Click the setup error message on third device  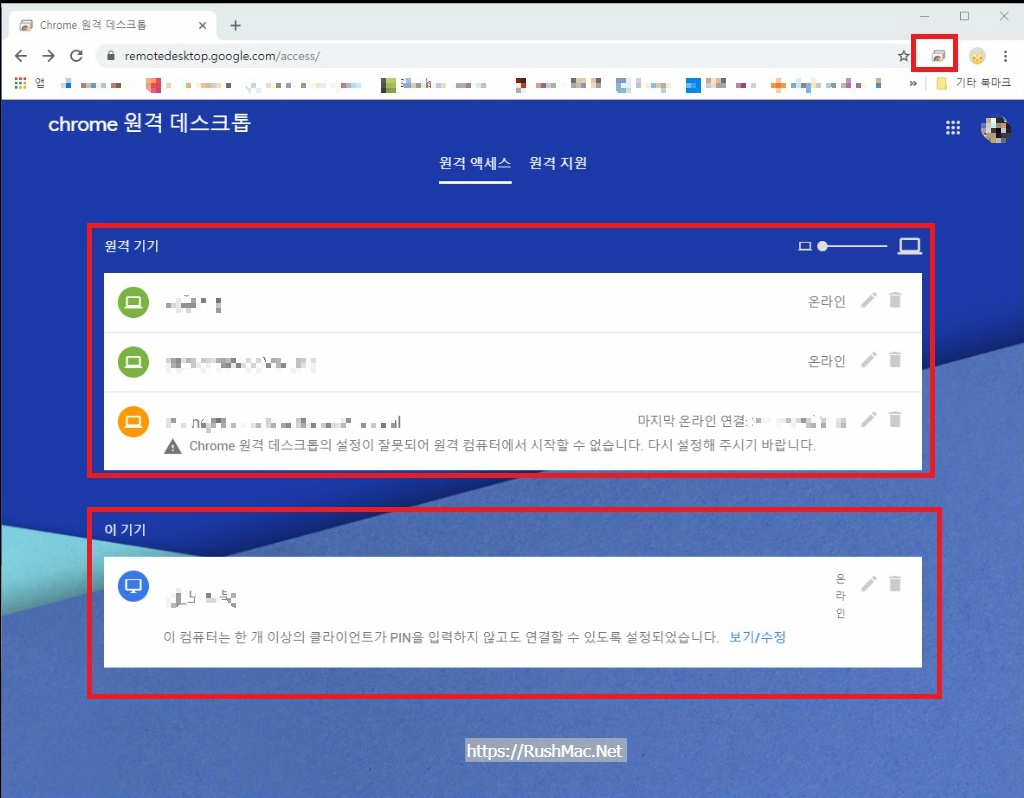(502, 445)
